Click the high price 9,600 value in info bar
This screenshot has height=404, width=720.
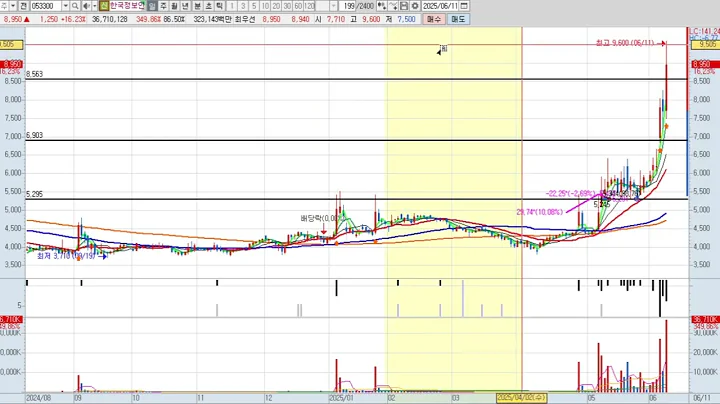tap(371, 19)
